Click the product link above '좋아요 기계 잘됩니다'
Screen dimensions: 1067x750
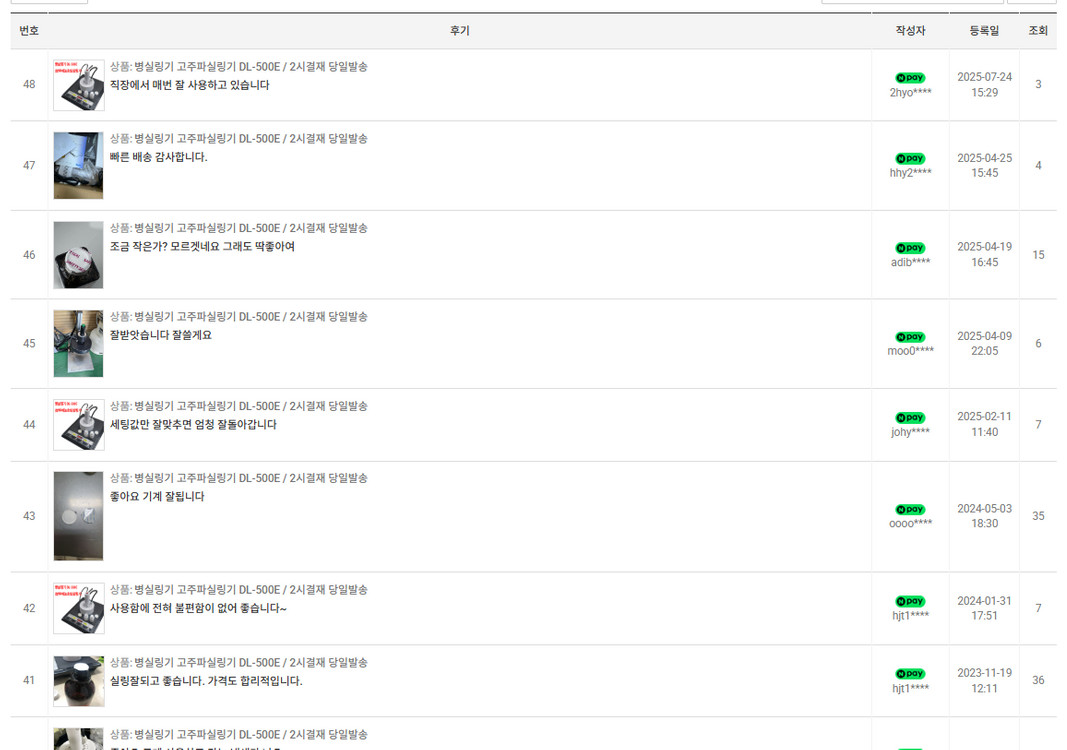(238, 478)
